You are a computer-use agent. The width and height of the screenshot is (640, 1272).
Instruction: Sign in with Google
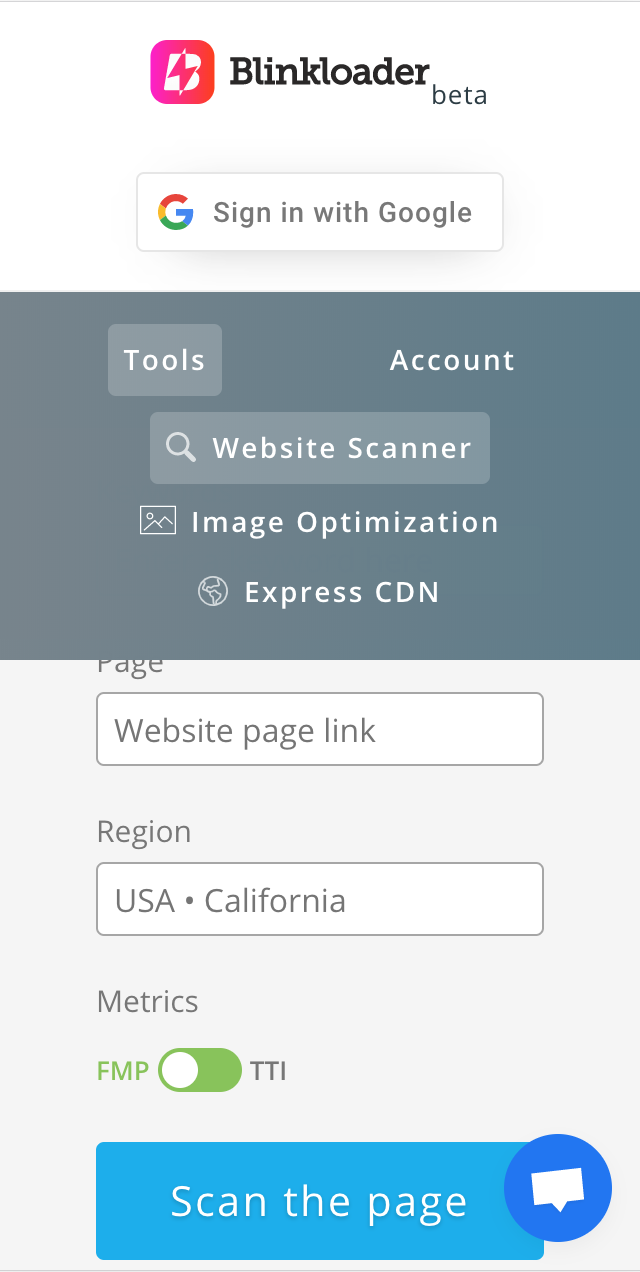[320, 212]
